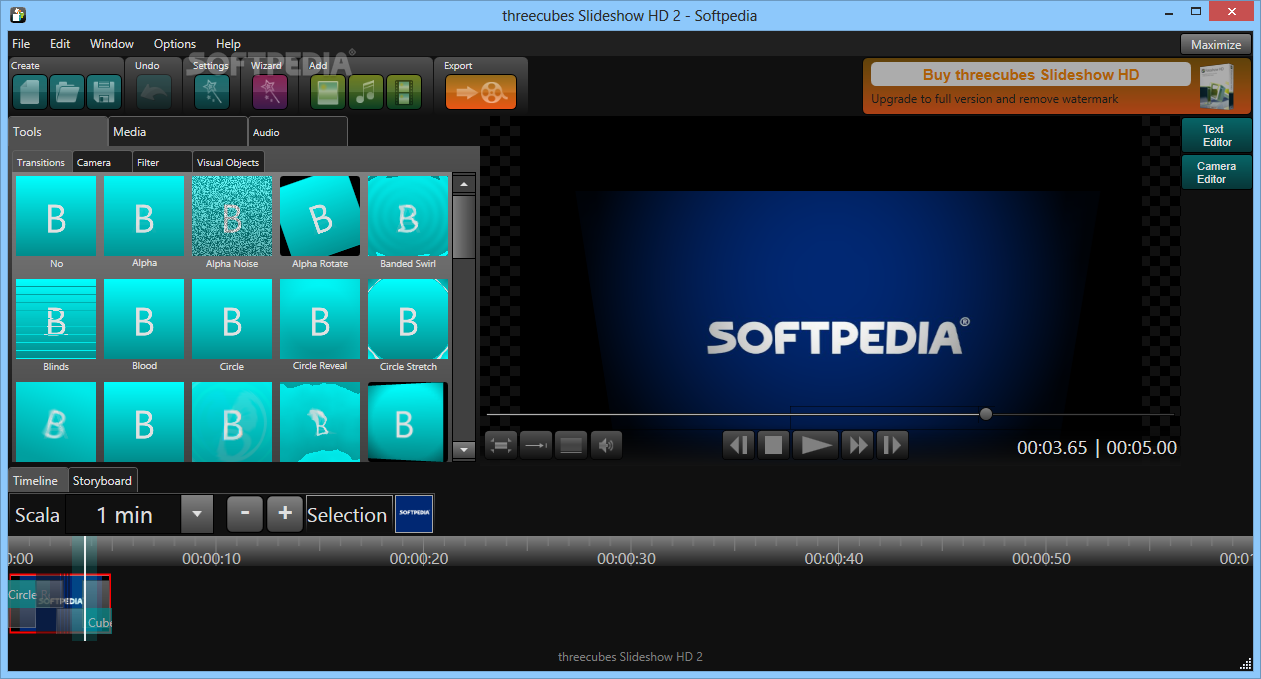Zoom out timeline with minus button

245,514
